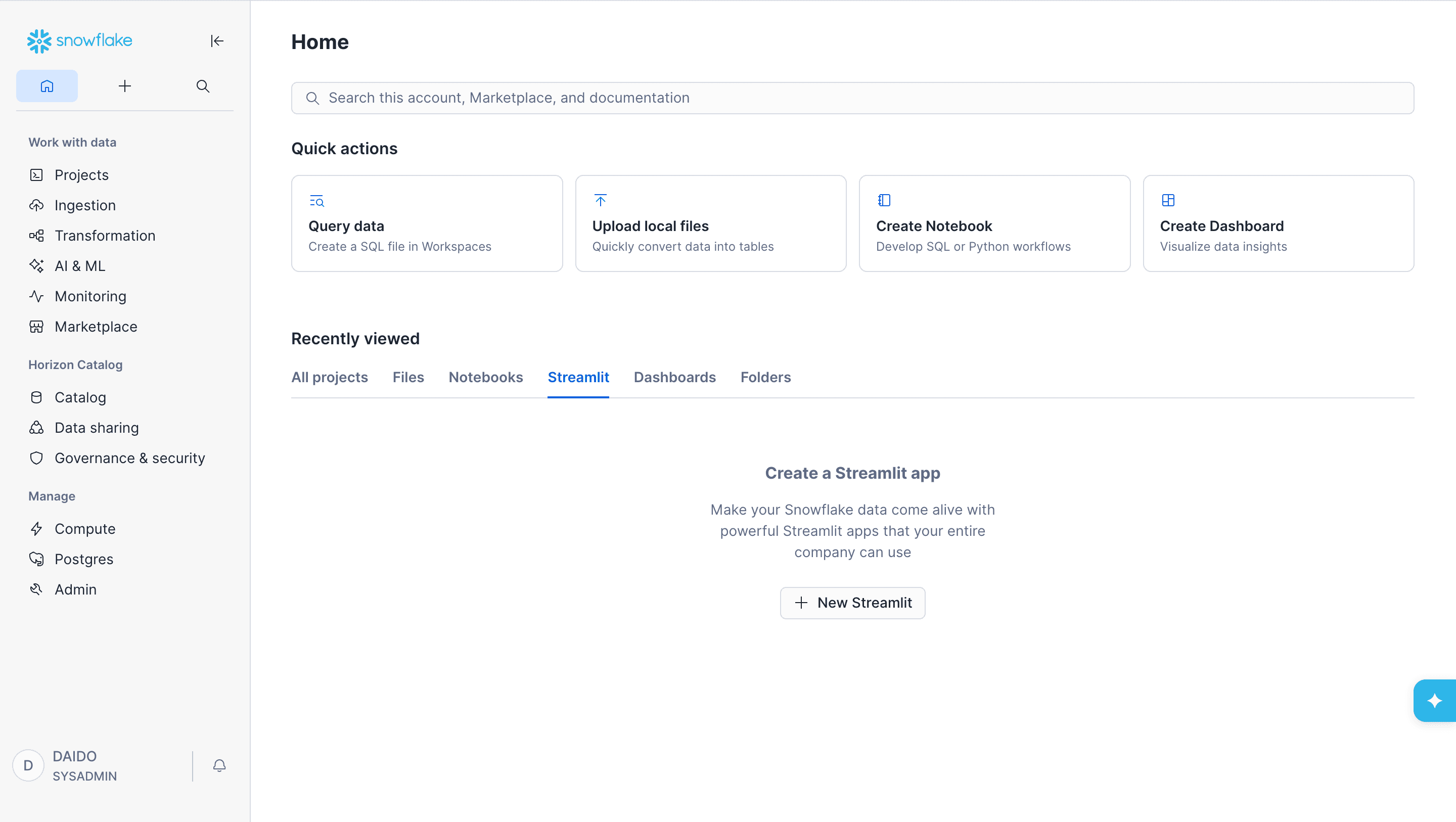The height and width of the screenshot is (822, 1456).
Task: Select the Projects icon
Action: pyautogui.click(x=36, y=175)
